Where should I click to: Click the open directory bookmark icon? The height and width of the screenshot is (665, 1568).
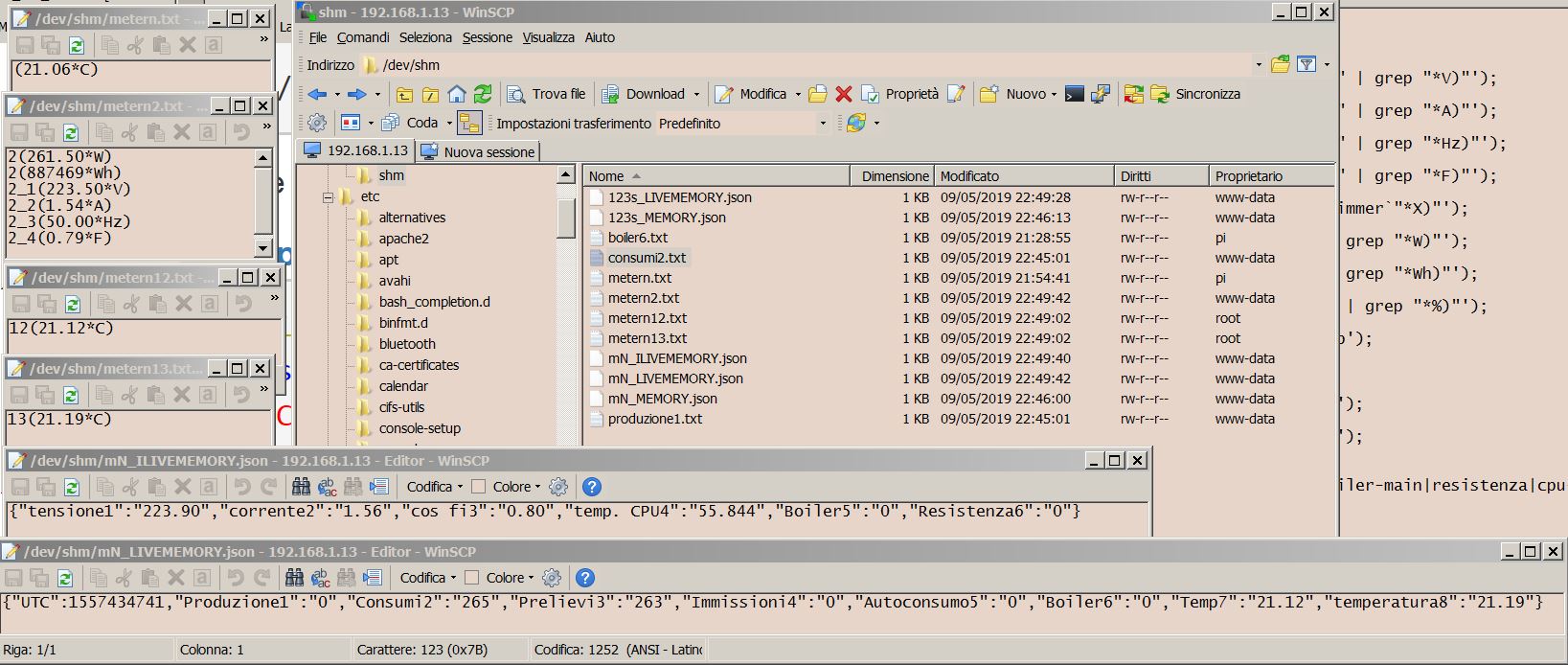click(1280, 64)
